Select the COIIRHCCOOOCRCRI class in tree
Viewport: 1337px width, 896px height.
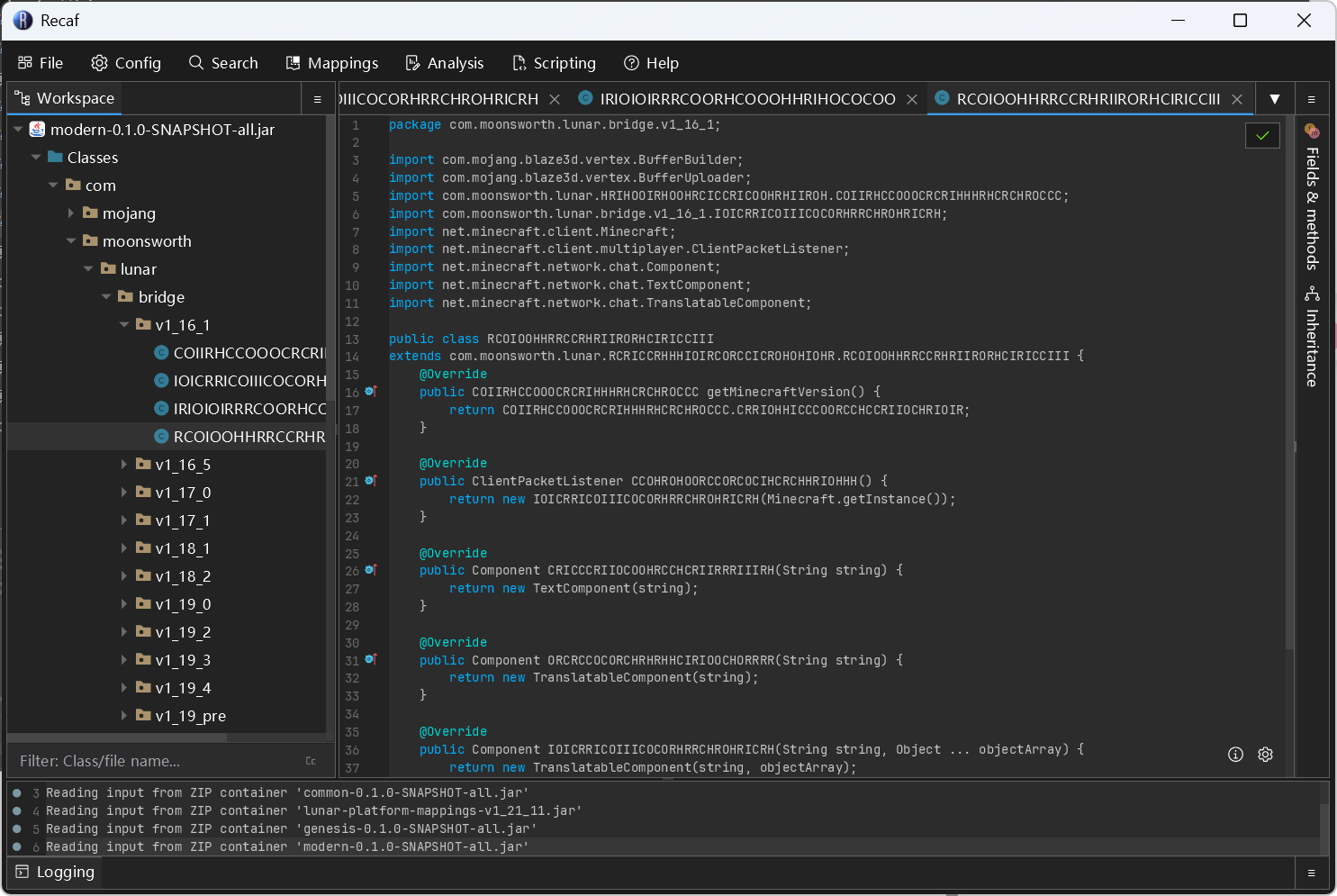(248, 353)
